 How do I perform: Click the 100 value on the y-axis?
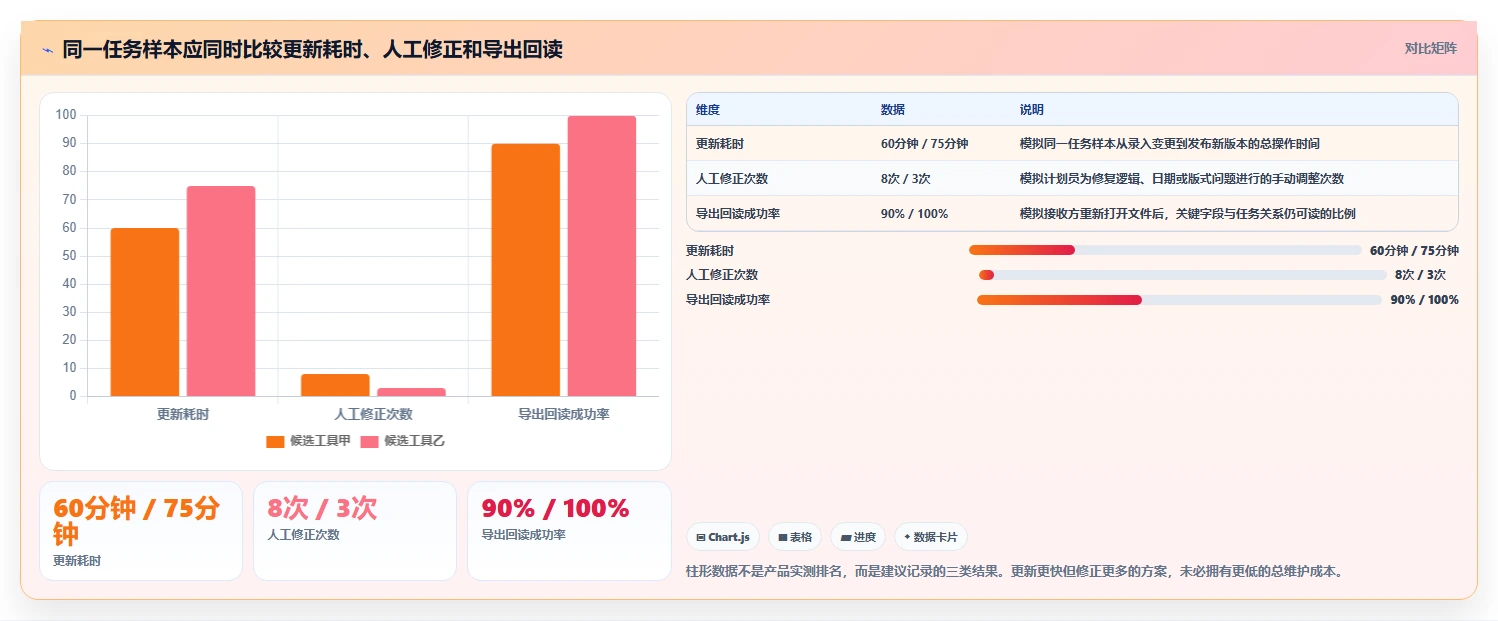(66, 115)
